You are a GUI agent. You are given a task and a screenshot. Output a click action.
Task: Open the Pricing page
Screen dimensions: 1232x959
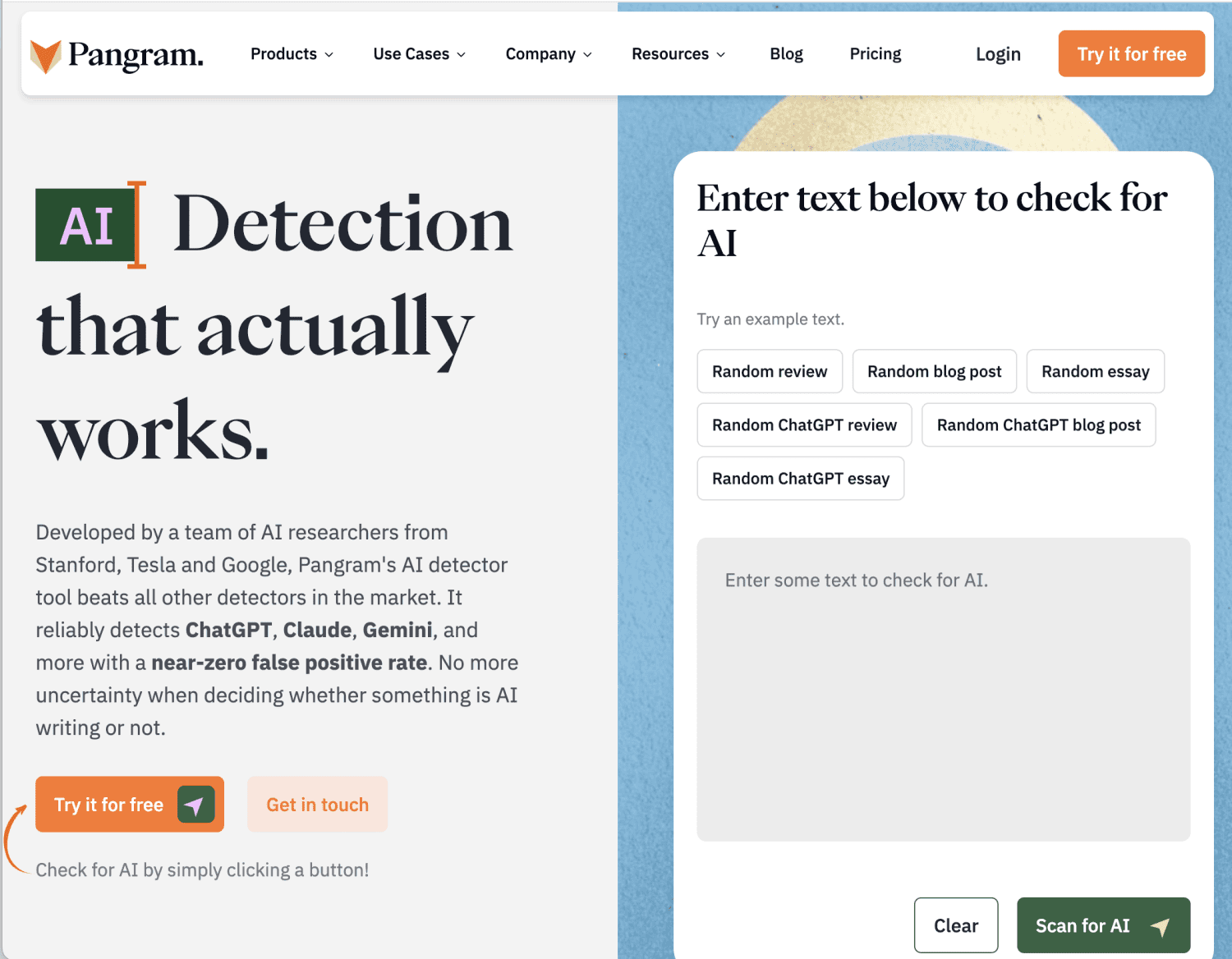tap(875, 54)
